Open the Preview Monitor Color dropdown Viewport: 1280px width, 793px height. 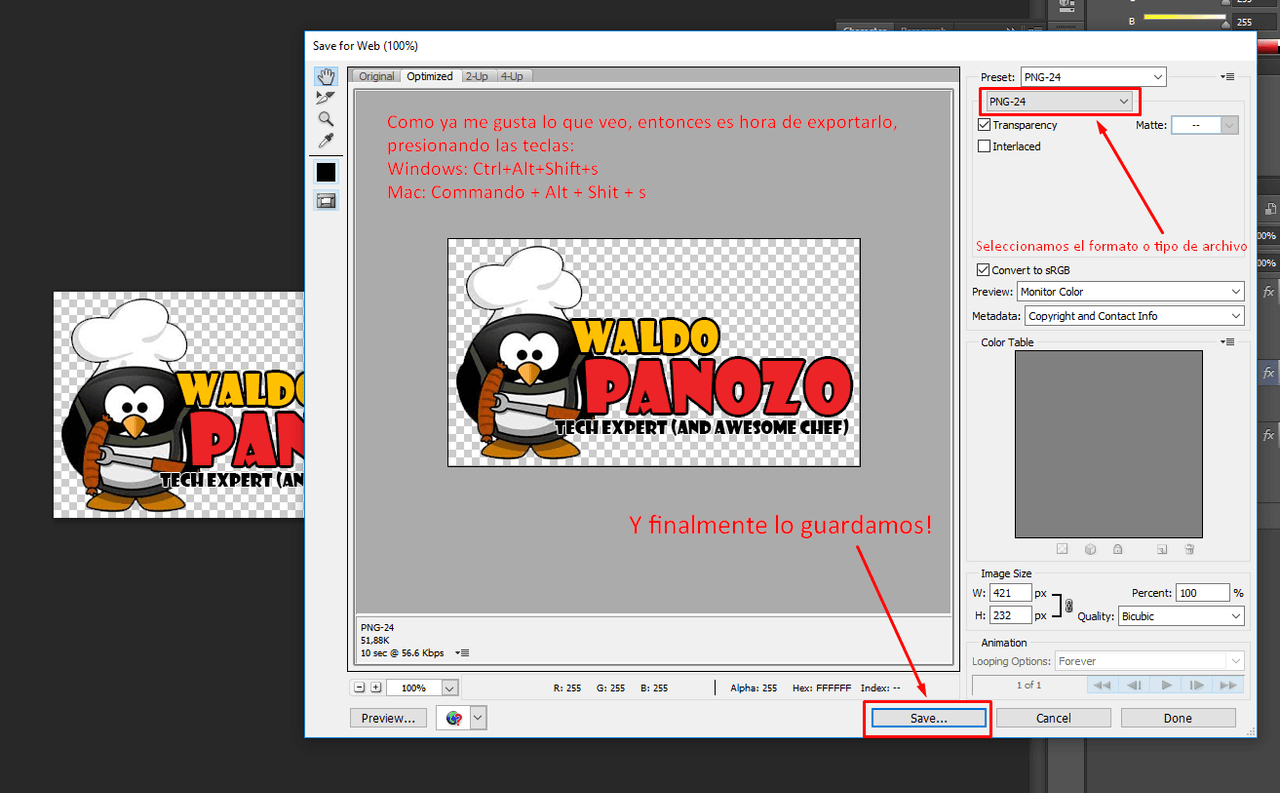(x=1130, y=292)
